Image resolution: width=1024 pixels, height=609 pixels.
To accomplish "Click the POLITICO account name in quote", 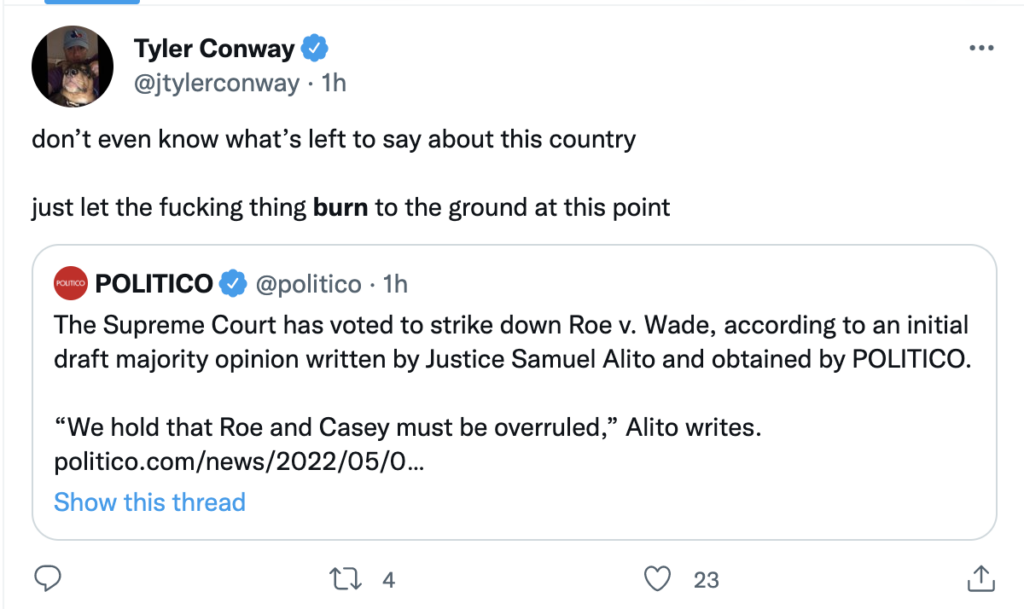I will coord(153,285).
